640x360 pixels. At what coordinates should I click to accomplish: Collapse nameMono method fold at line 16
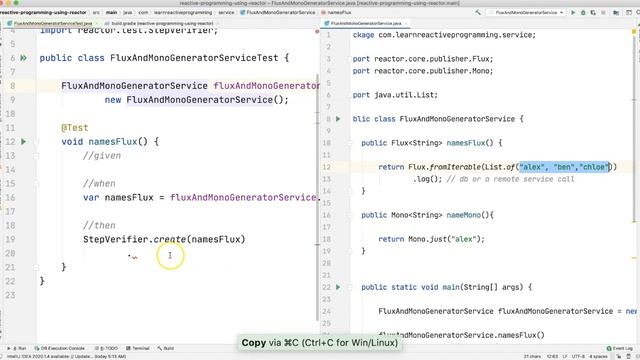click(x=350, y=215)
